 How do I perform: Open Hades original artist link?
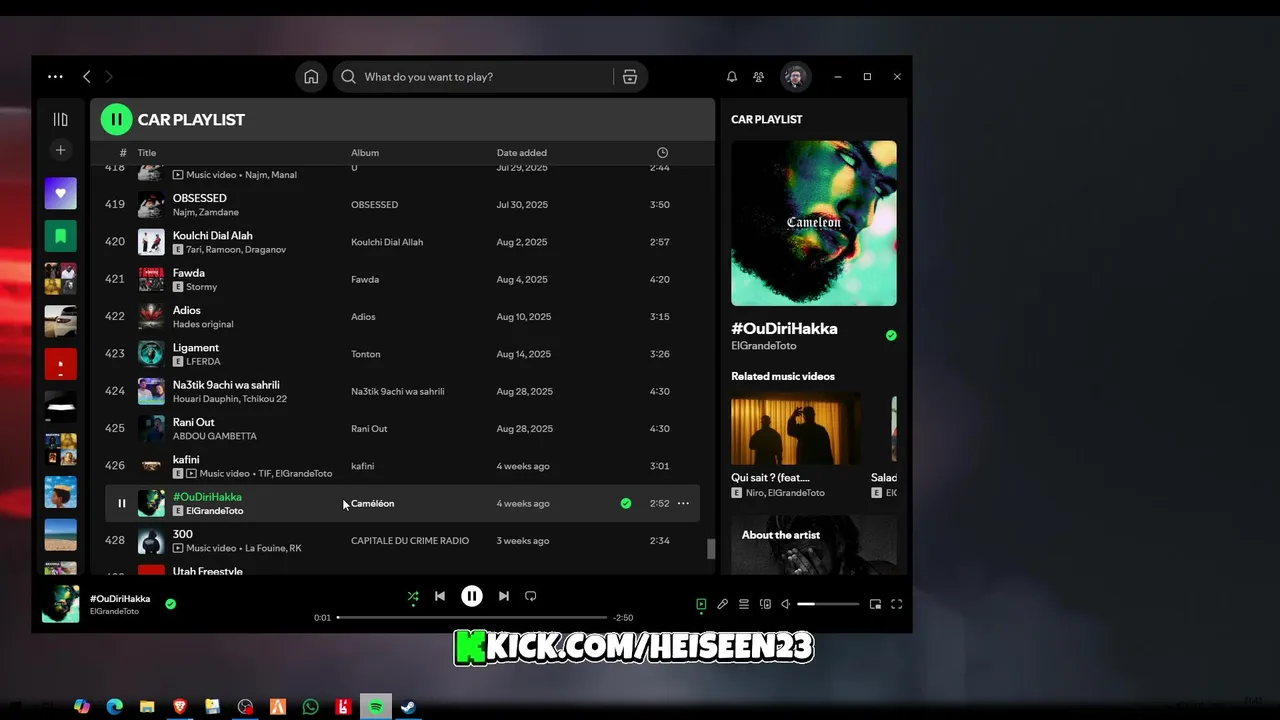coord(203,324)
